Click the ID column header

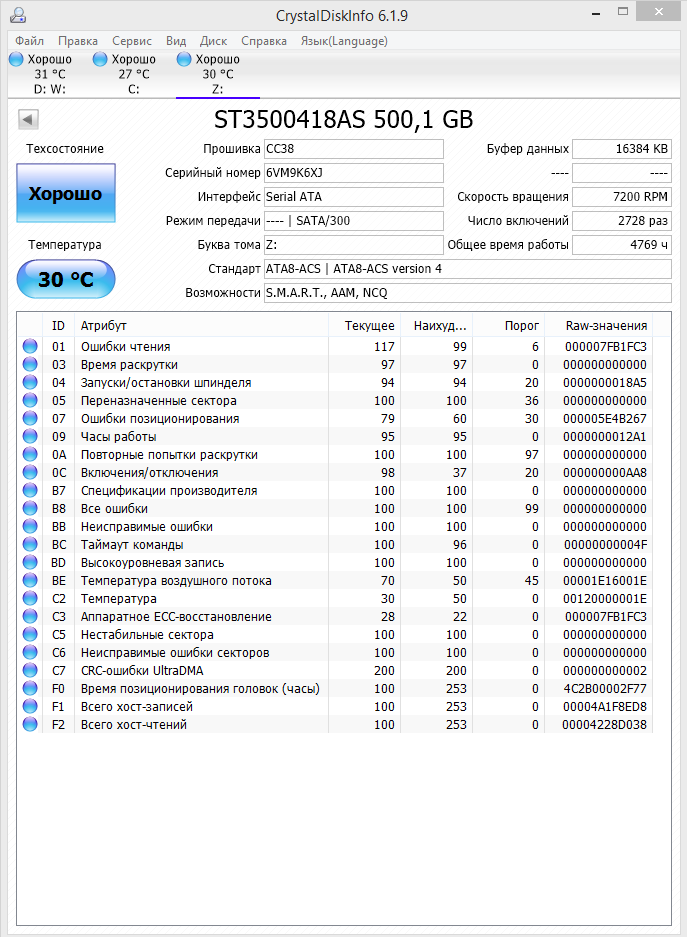click(x=58, y=326)
